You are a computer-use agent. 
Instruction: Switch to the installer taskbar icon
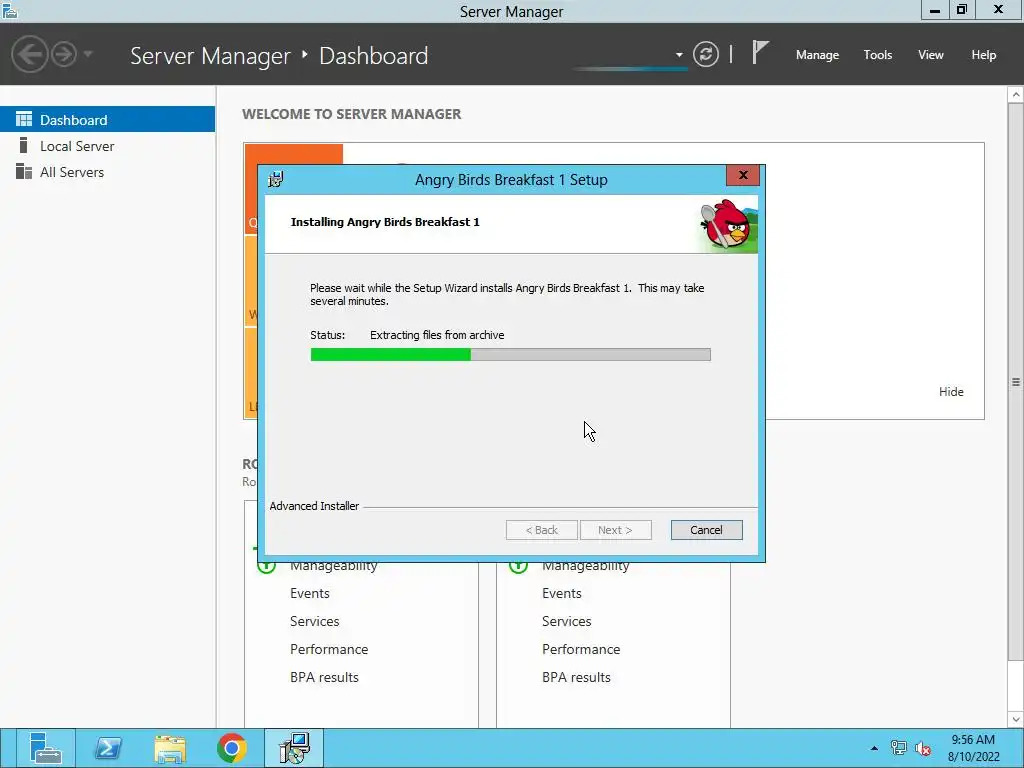[294, 748]
